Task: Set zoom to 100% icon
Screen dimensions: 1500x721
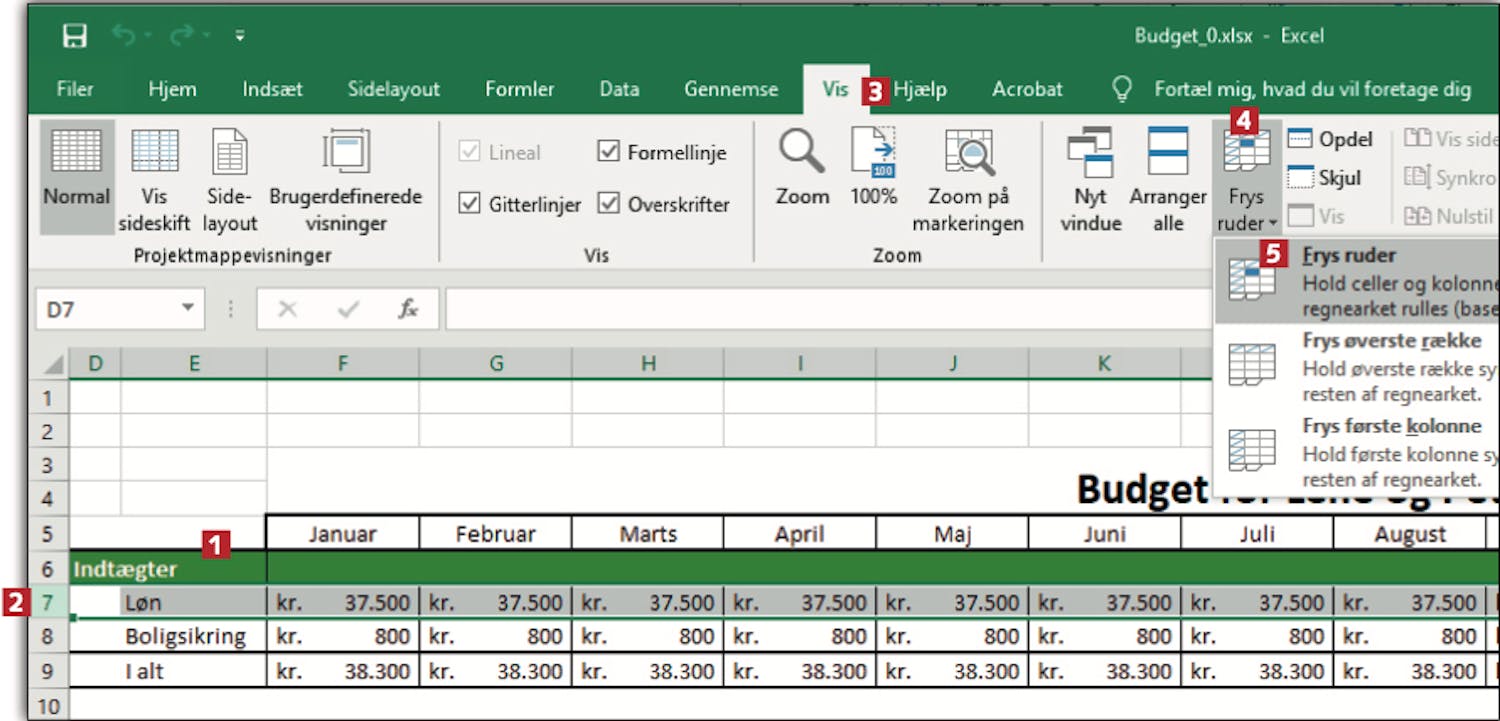Action: point(873,153)
